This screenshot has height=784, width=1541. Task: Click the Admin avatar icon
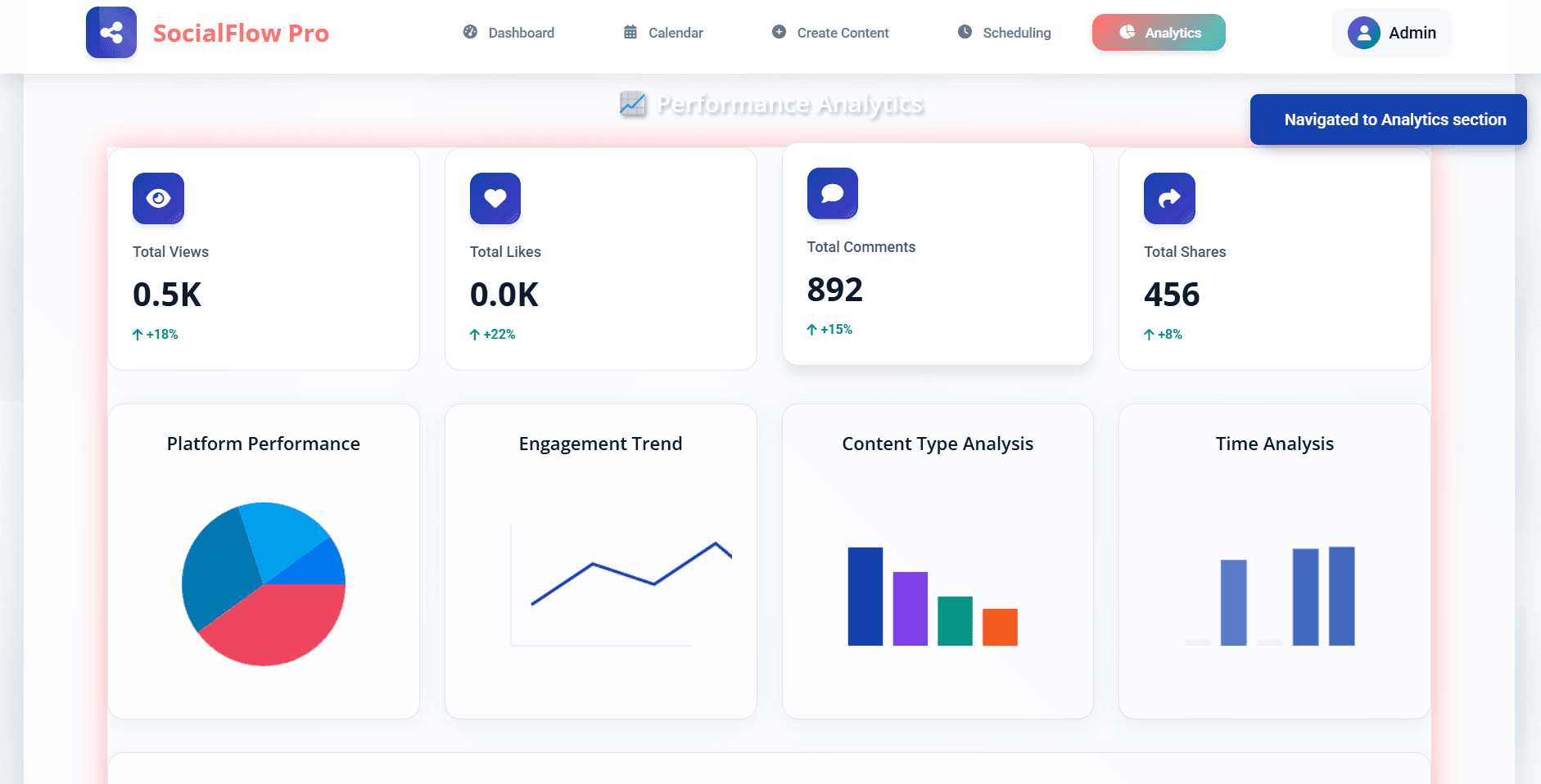(1364, 33)
